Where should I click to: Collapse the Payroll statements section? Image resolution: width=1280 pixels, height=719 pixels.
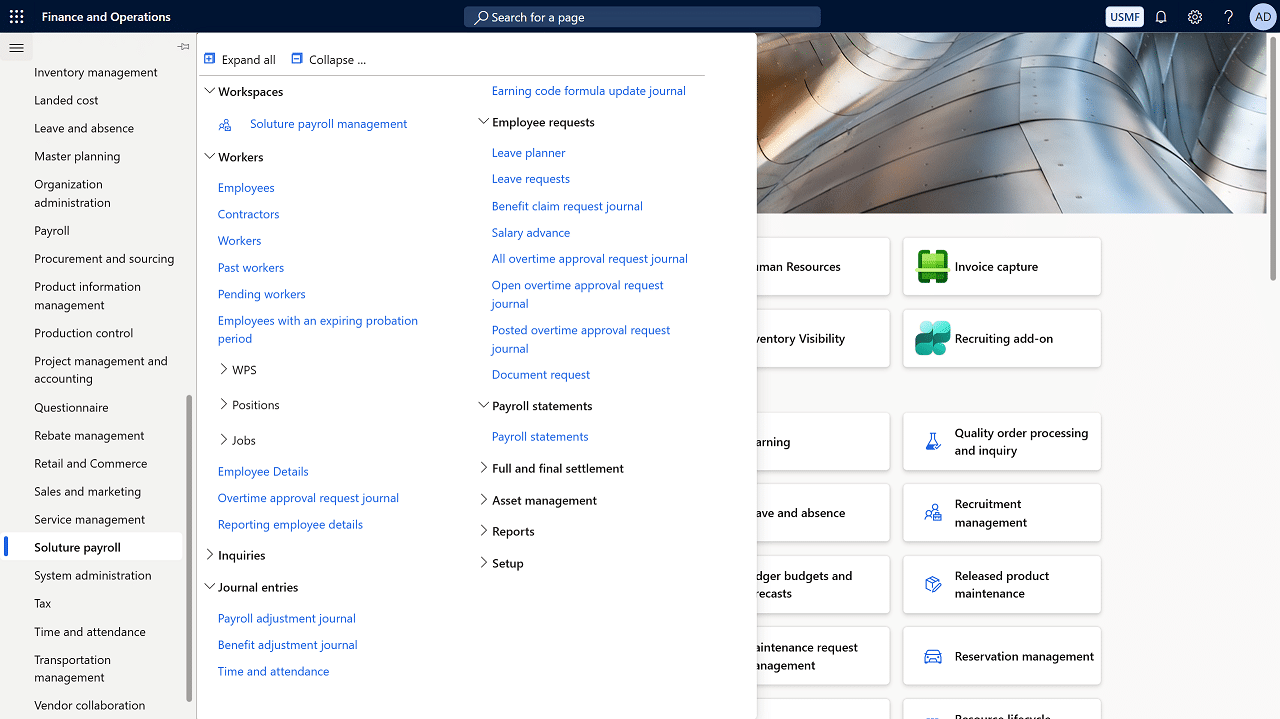coord(484,406)
